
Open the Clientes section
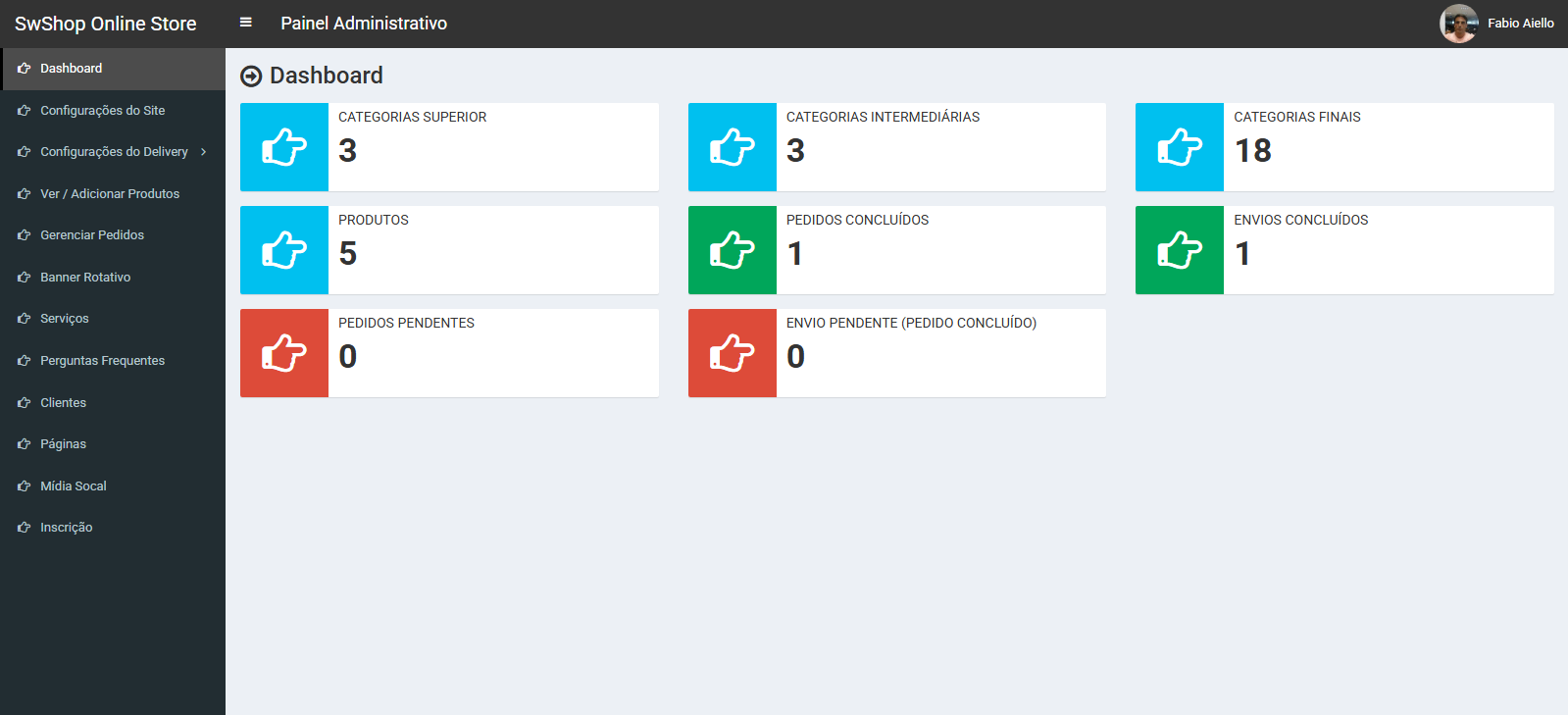click(x=63, y=403)
